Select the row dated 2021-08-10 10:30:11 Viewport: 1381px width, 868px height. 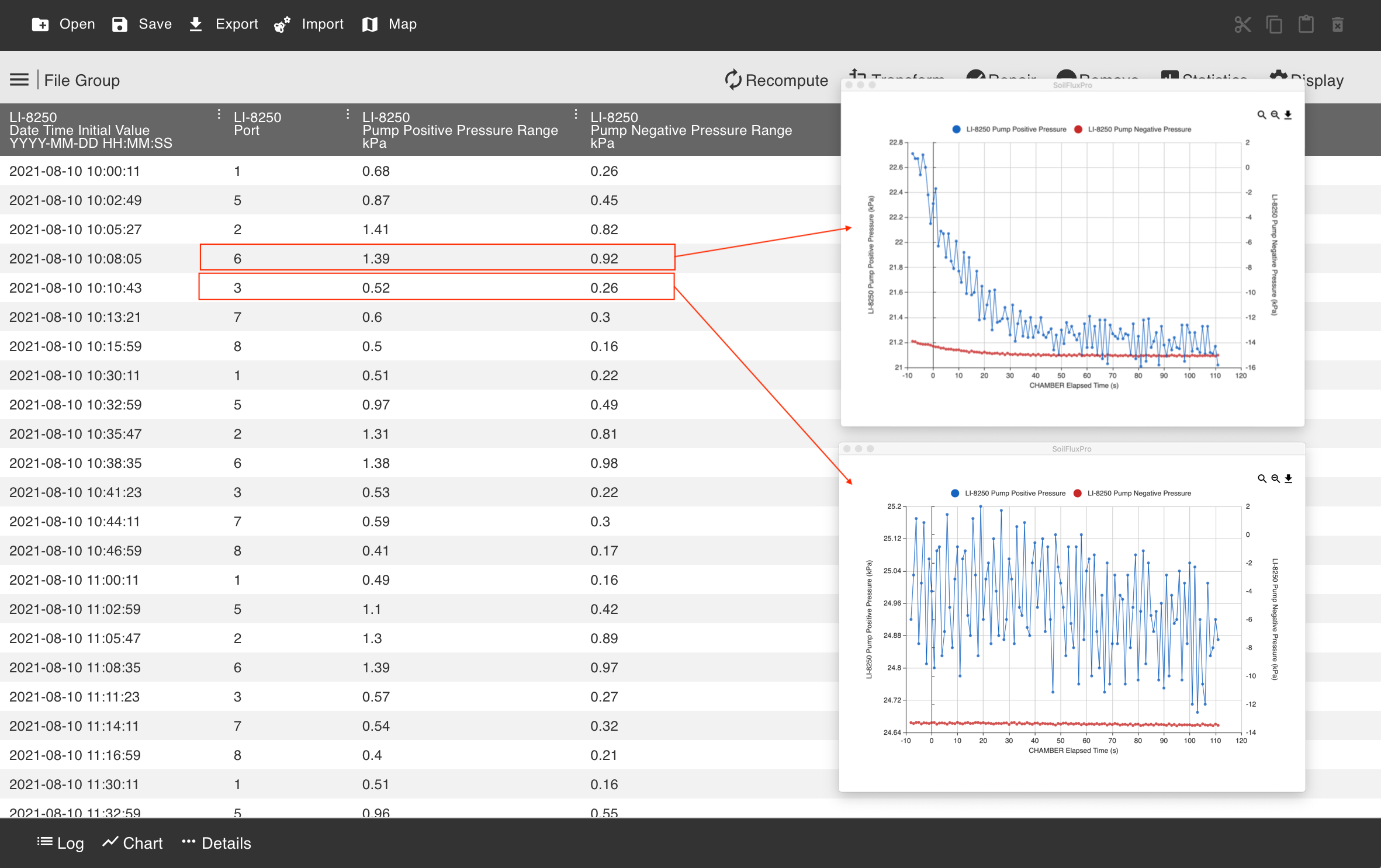(x=420, y=376)
